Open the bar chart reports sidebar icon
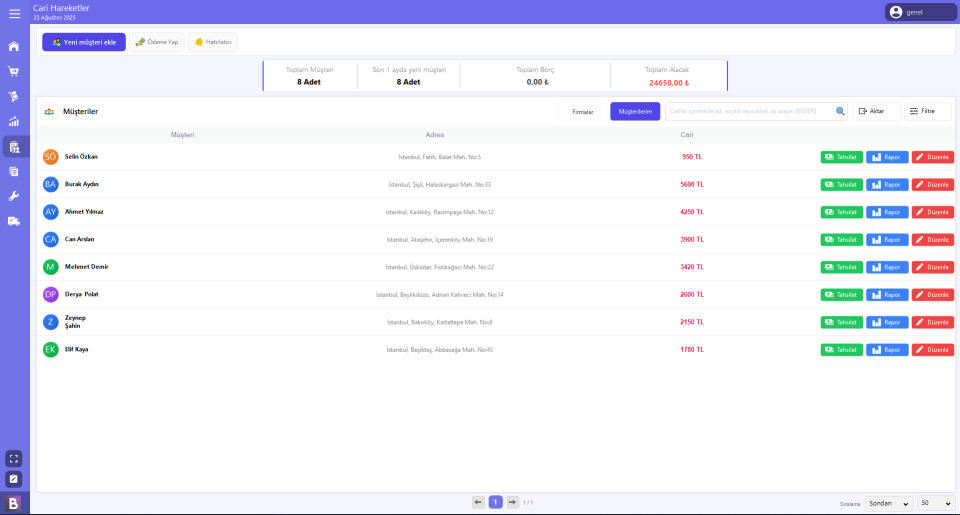Image resolution: width=960 pixels, height=515 pixels. tap(14, 122)
